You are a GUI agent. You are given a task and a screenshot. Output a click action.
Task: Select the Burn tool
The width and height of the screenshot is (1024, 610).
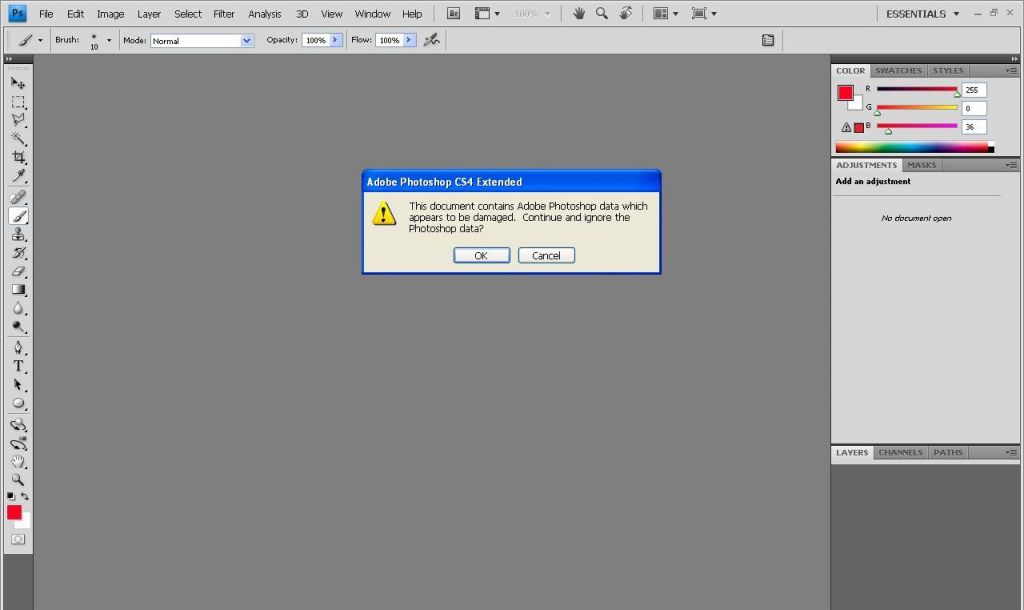click(18, 327)
